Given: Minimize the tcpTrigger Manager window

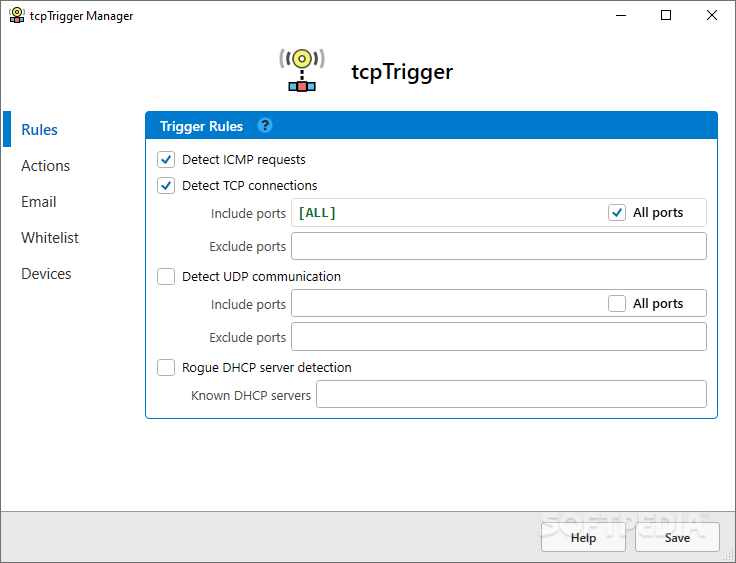Looking at the screenshot, I should click(621, 15).
